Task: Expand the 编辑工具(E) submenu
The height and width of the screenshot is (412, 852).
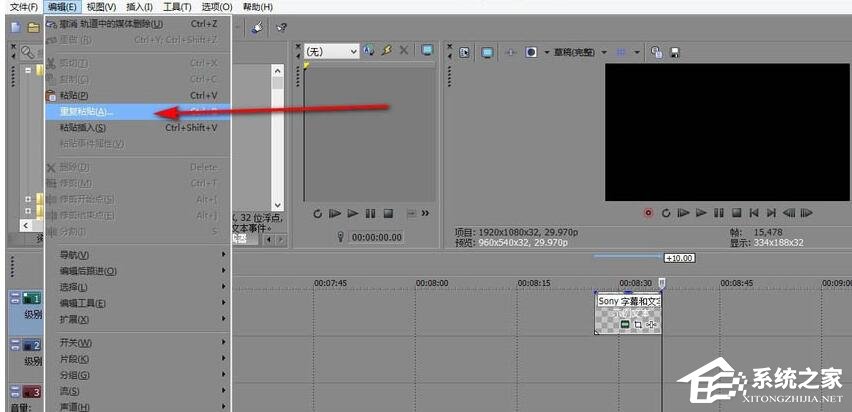Action: coord(138,303)
